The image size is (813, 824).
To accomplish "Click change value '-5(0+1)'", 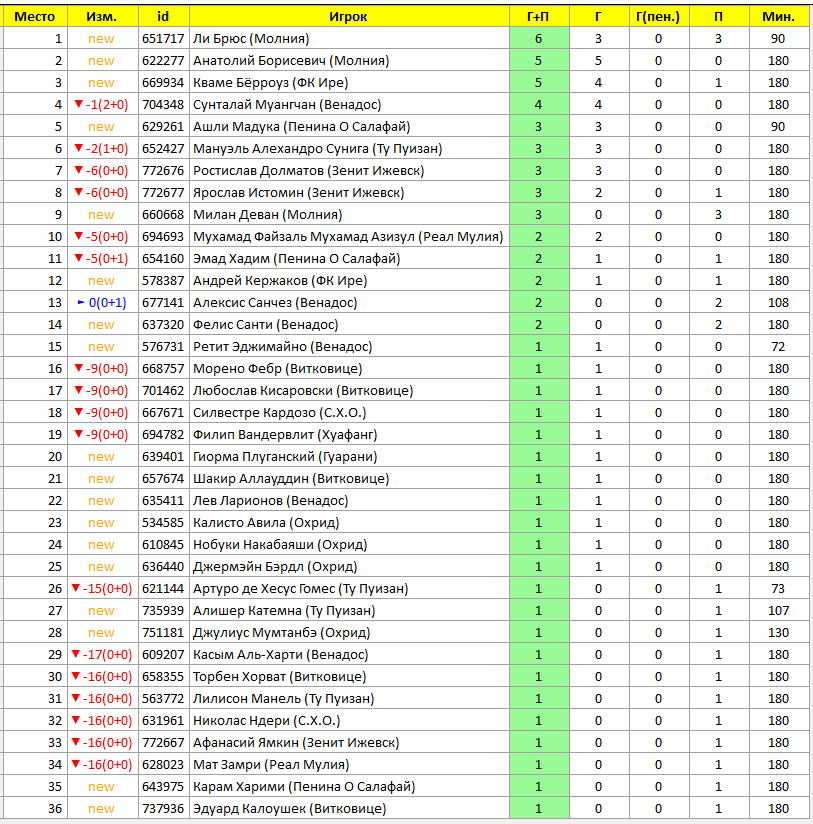I will click(x=101, y=259).
